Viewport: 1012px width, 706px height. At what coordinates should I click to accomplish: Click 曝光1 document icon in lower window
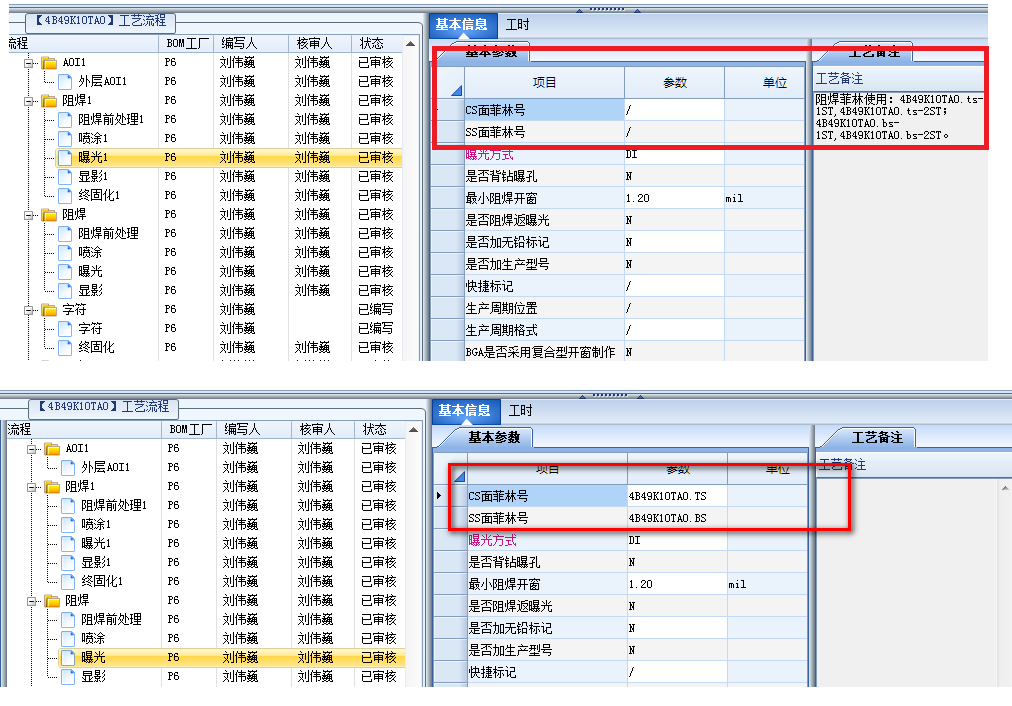click(68, 543)
